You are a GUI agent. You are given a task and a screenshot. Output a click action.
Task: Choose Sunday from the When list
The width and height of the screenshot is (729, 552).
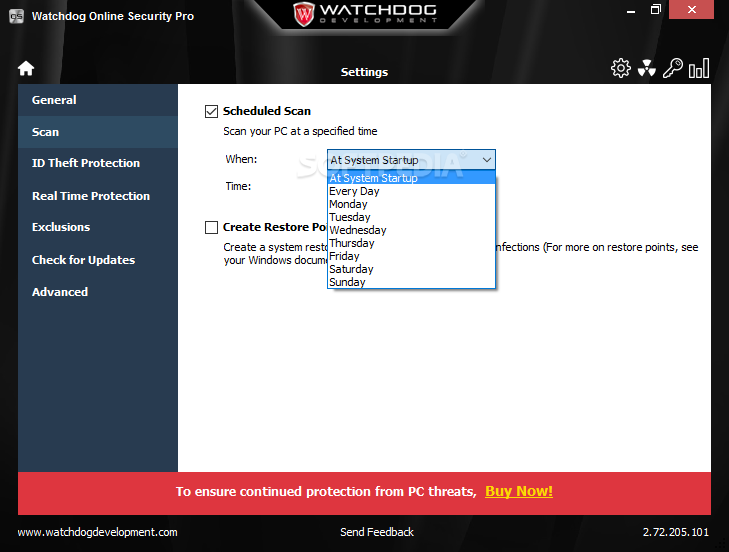pos(411,282)
